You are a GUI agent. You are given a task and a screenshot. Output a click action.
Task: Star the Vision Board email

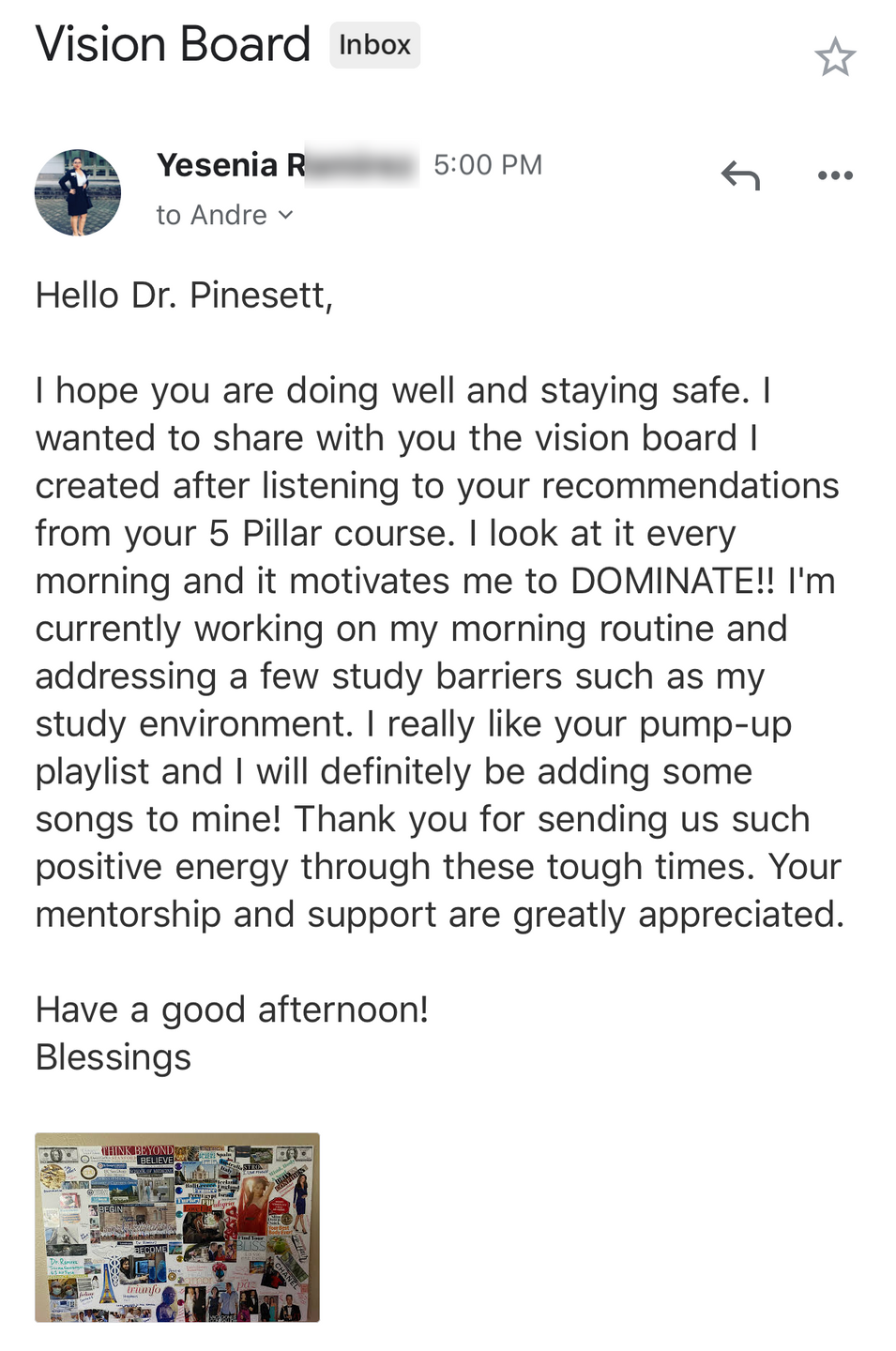tap(834, 57)
